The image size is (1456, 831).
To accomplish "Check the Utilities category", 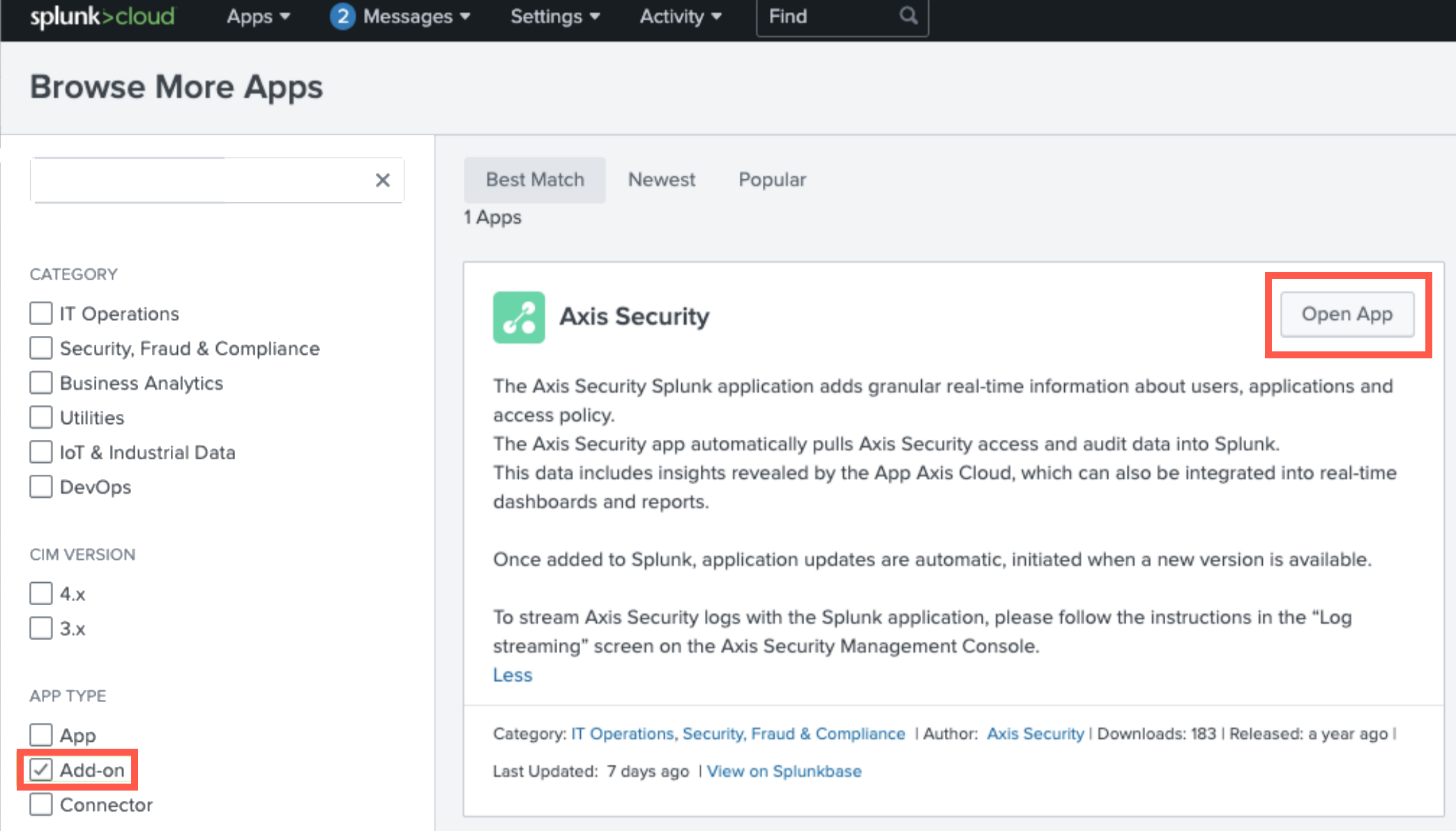I will click(41, 417).
